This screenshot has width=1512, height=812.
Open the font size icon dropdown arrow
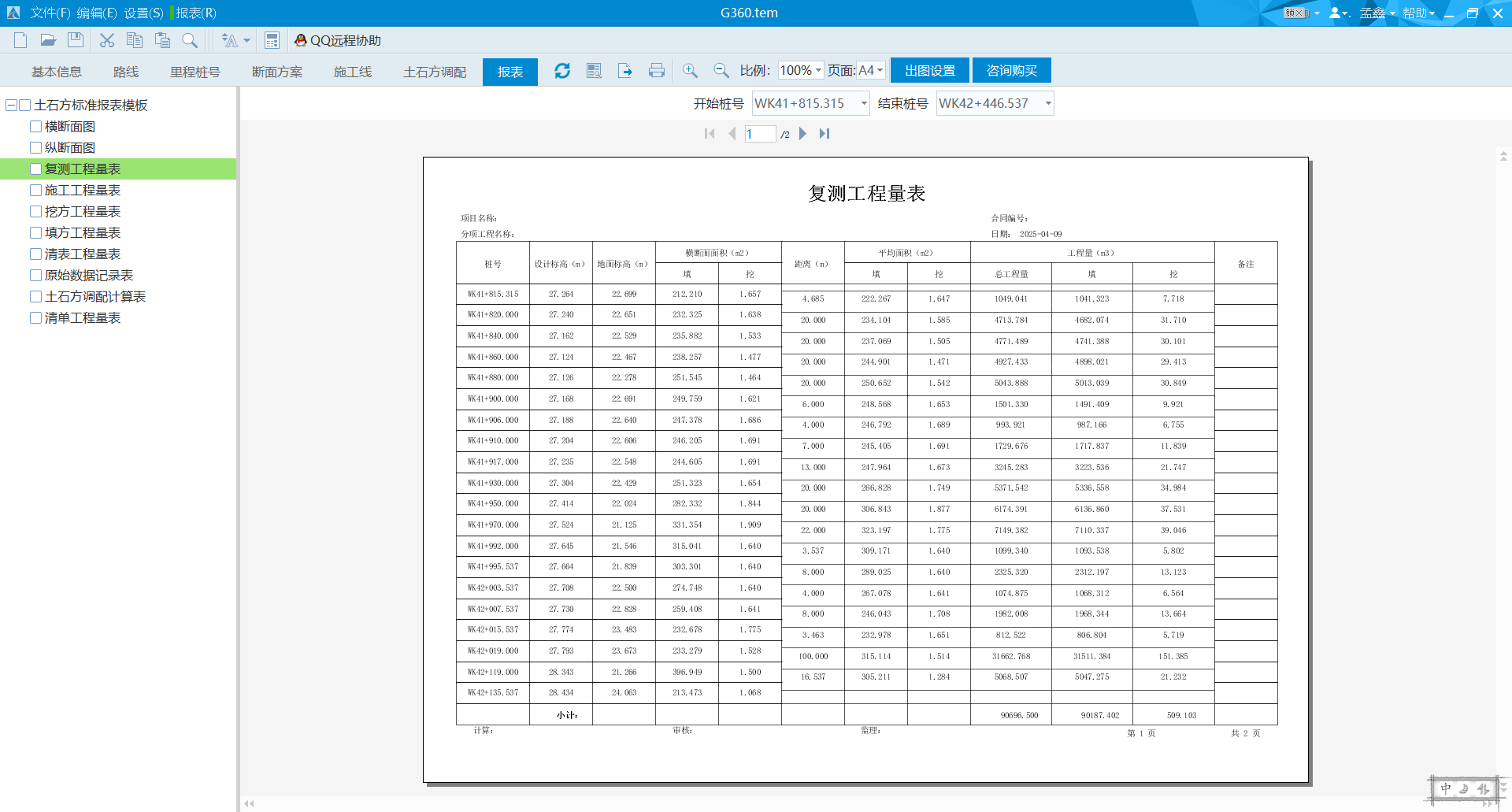[x=246, y=40]
